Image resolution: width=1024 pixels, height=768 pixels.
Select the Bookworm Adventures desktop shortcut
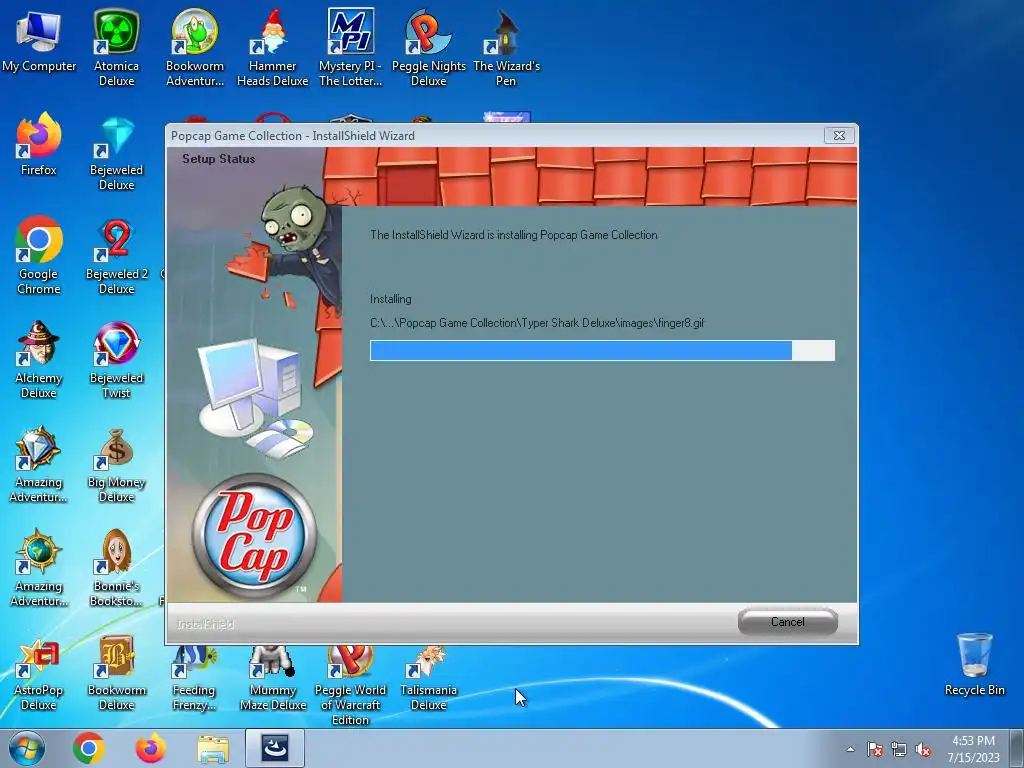pos(195,47)
